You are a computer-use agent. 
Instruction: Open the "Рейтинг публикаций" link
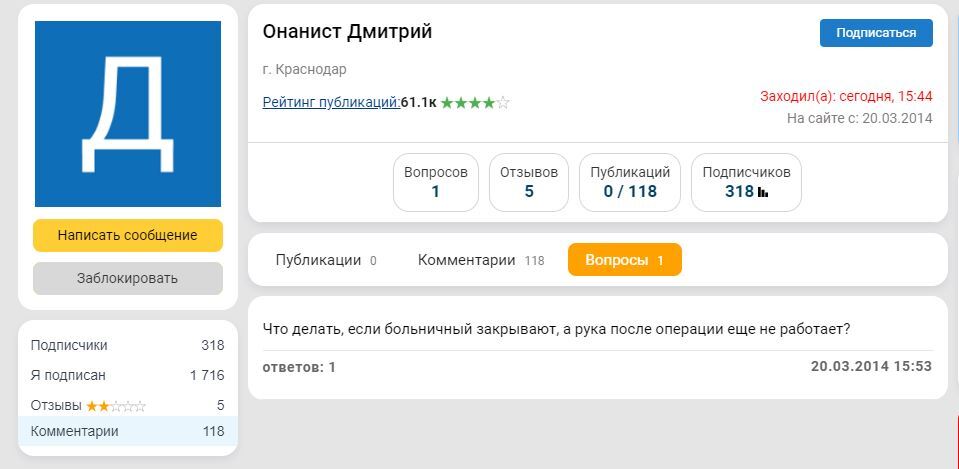point(331,102)
